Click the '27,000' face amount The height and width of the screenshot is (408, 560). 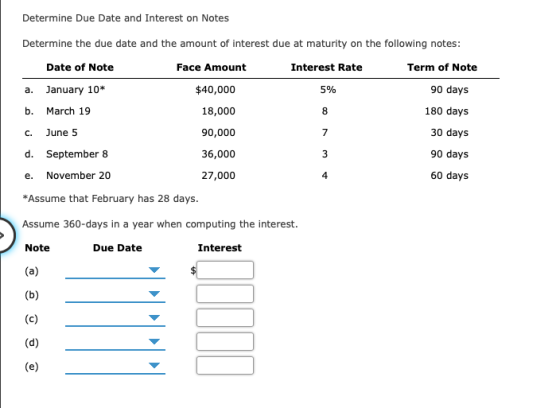[x=219, y=175]
